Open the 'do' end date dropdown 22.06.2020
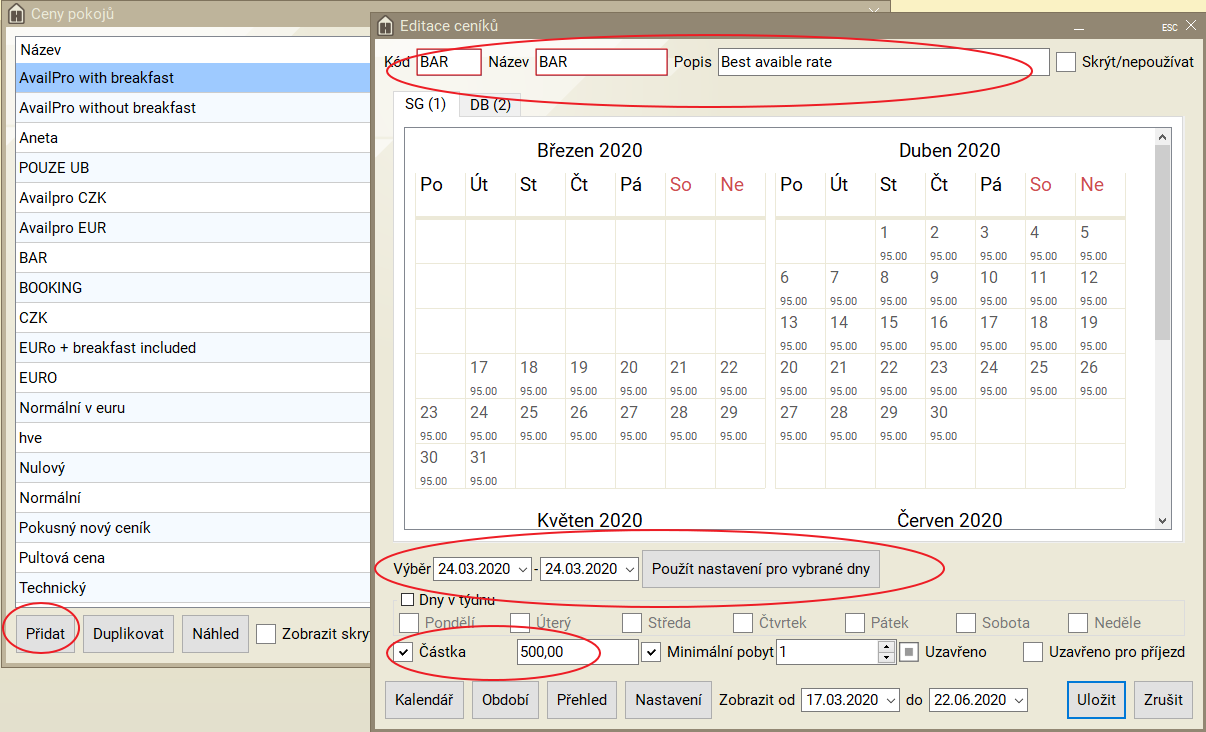This screenshot has width=1206, height=732. tap(1017, 700)
